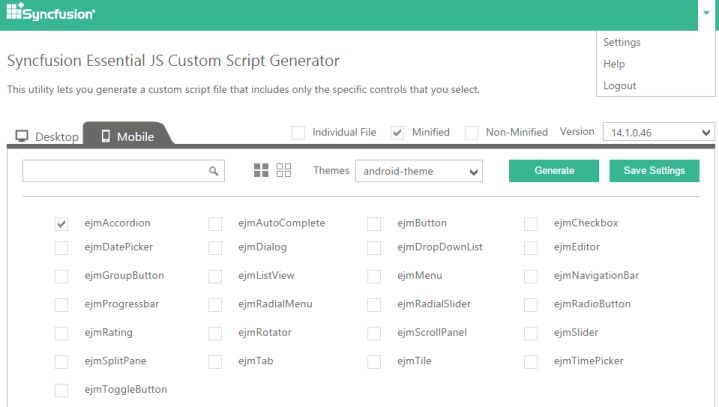Enable the Individual File checkbox

[298, 132]
